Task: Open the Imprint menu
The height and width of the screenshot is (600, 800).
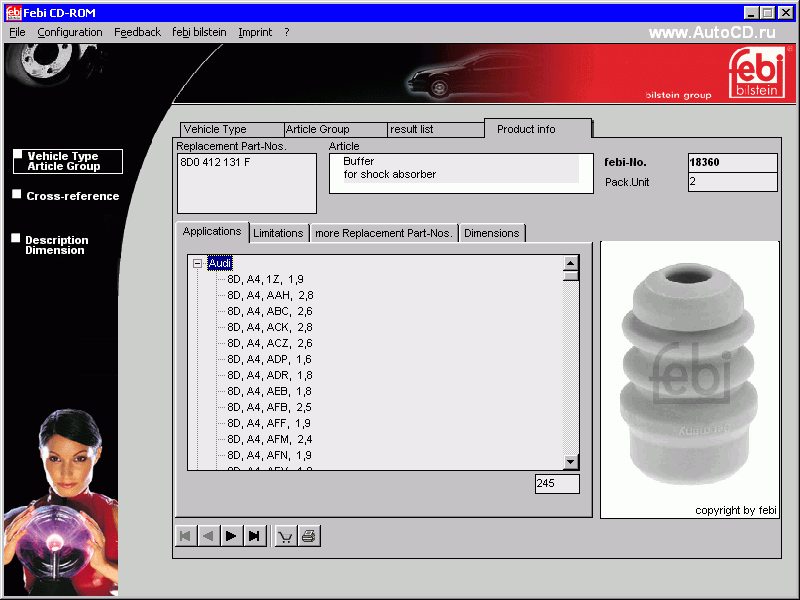Action: tap(255, 32)
